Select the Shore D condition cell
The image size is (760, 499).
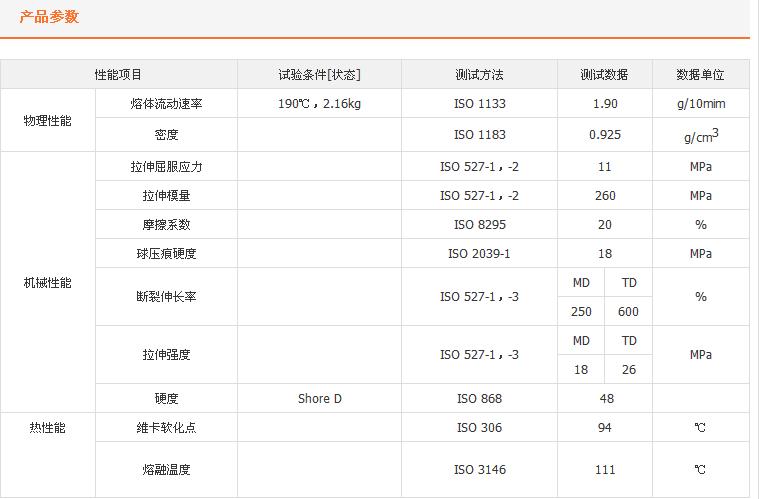319,399
